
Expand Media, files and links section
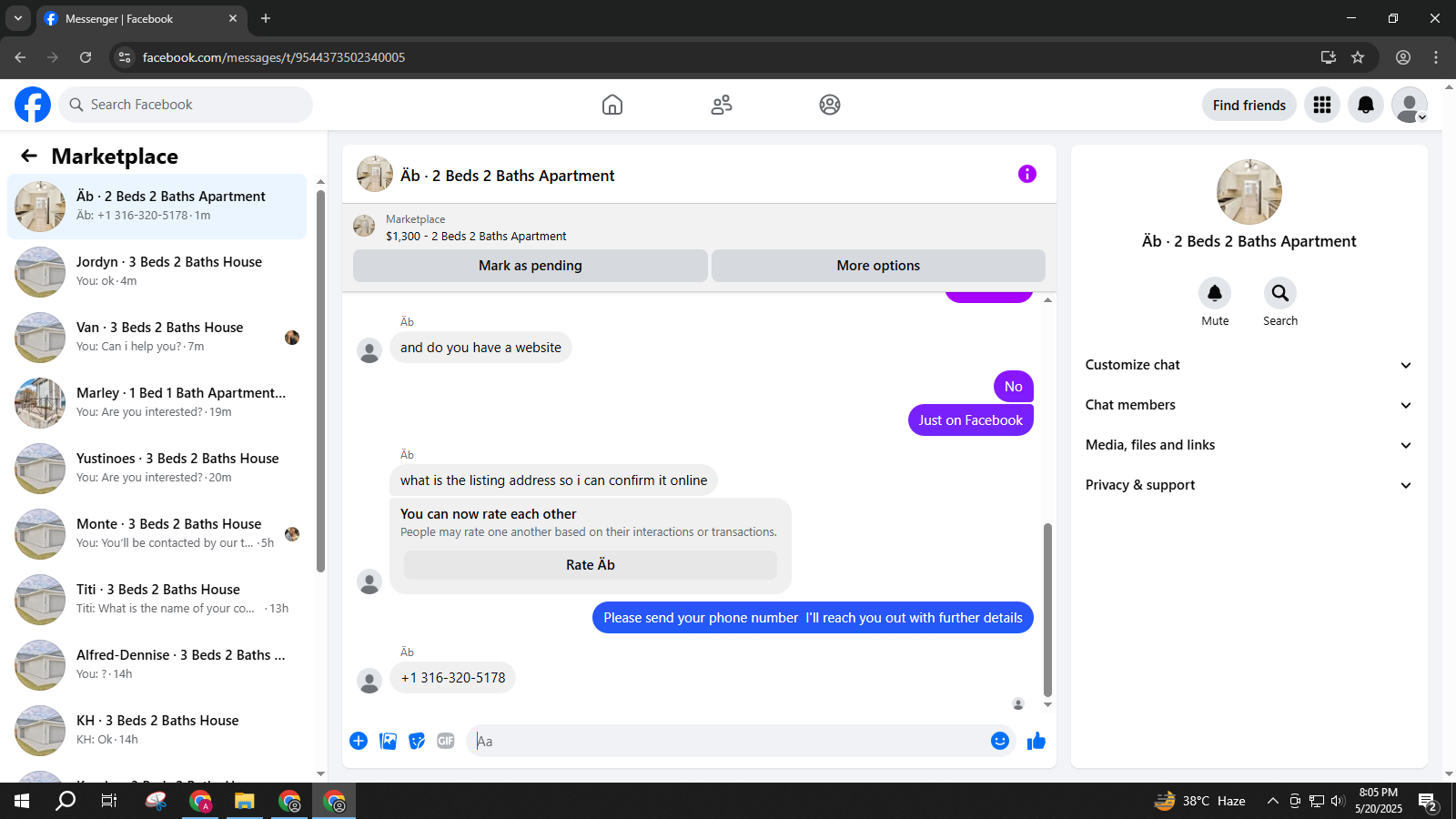point(1249,445)
